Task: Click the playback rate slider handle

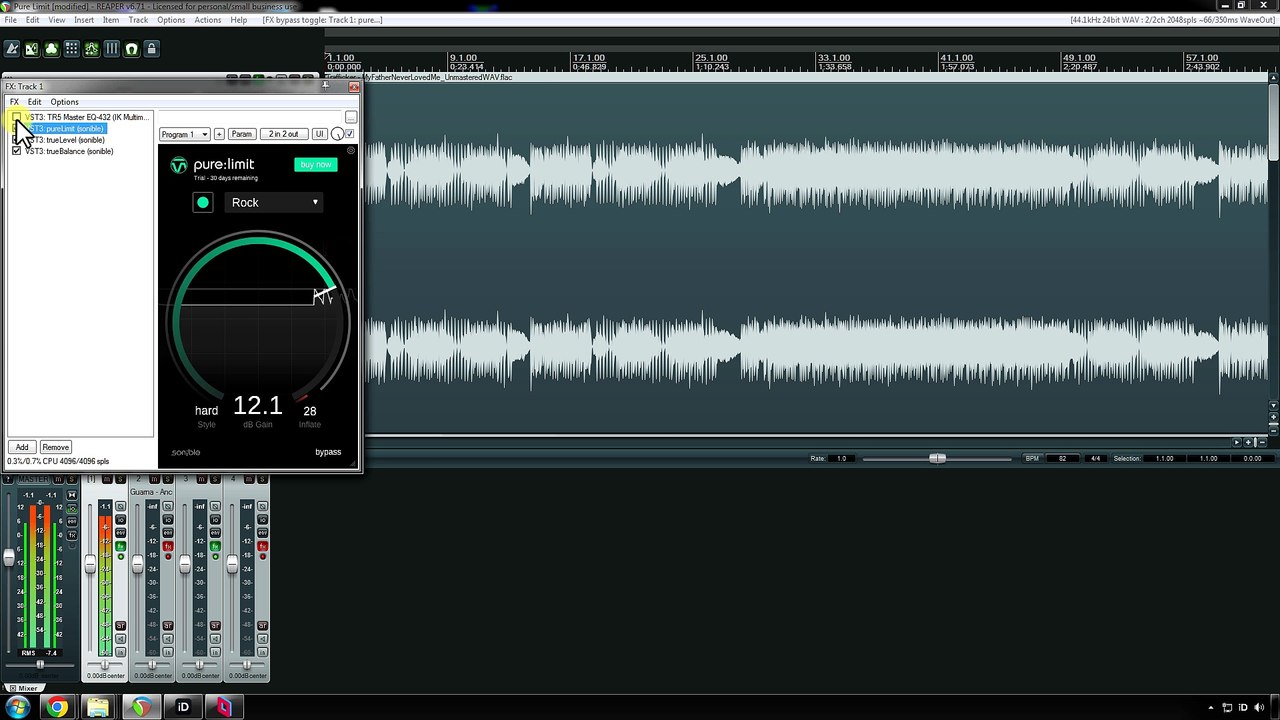Action: 937,458
